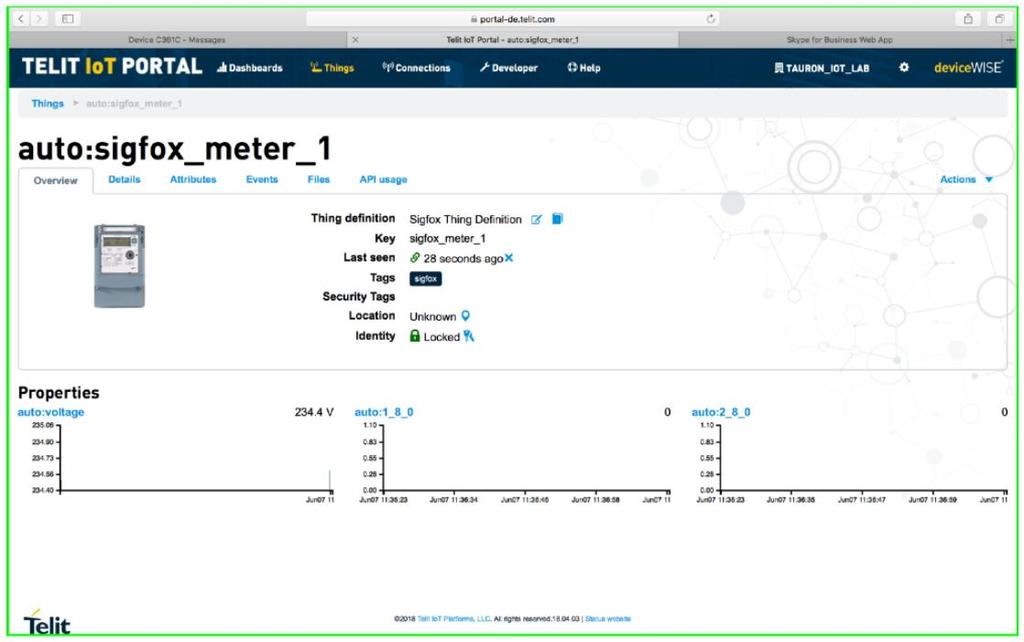Select the Files tab

pyautogui.click(x=319, y=180)
